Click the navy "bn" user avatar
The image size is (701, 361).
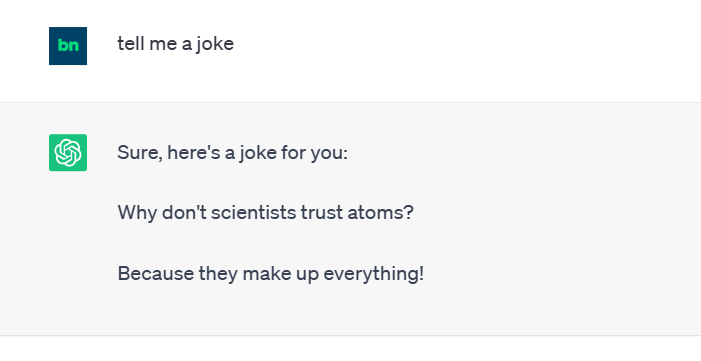click(x=68, y=46)
